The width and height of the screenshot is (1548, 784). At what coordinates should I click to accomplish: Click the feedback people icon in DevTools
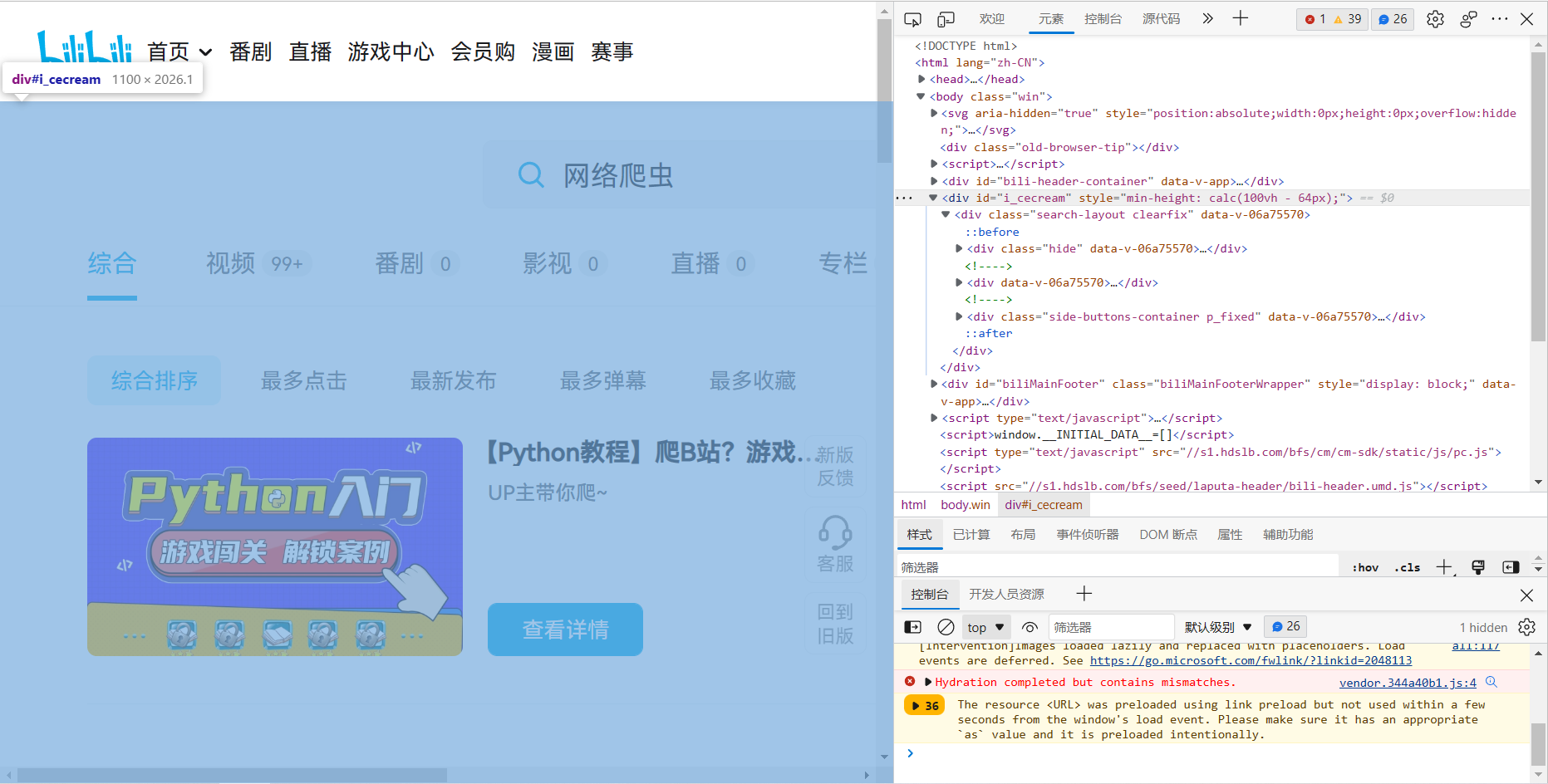[x=1468, y=19]
